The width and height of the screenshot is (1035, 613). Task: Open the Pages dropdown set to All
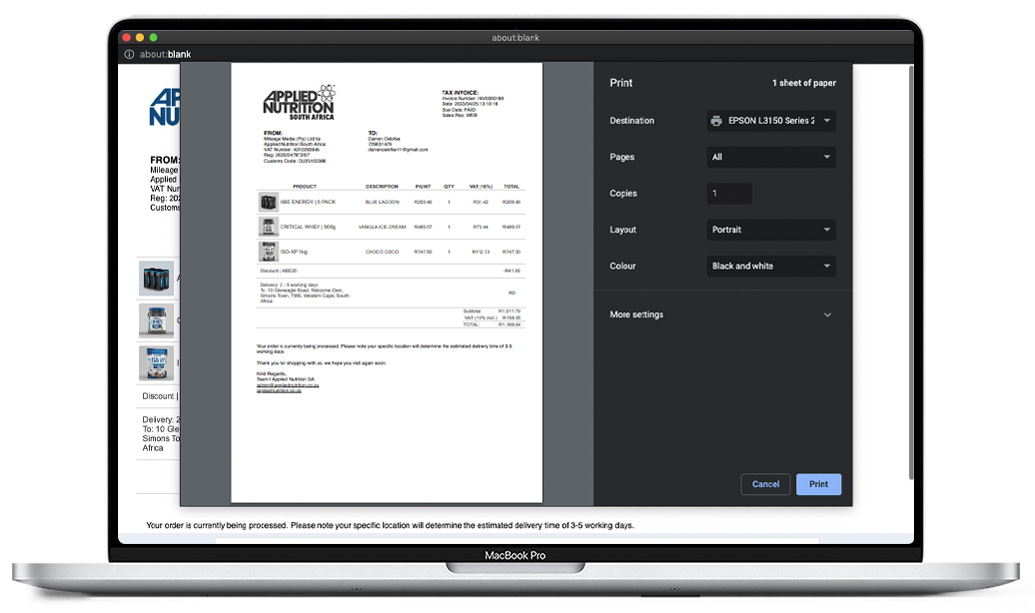pos(771,157)
